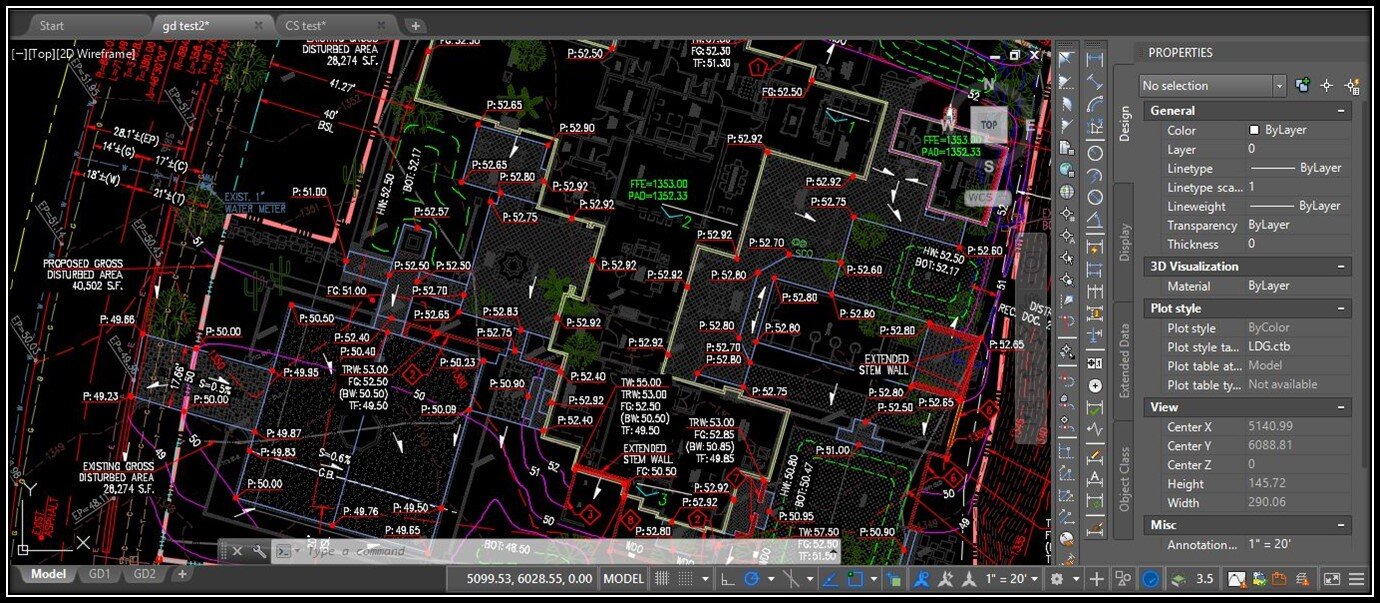
Task: Click the white Color ByLayer swatch
Action: 1254,130
